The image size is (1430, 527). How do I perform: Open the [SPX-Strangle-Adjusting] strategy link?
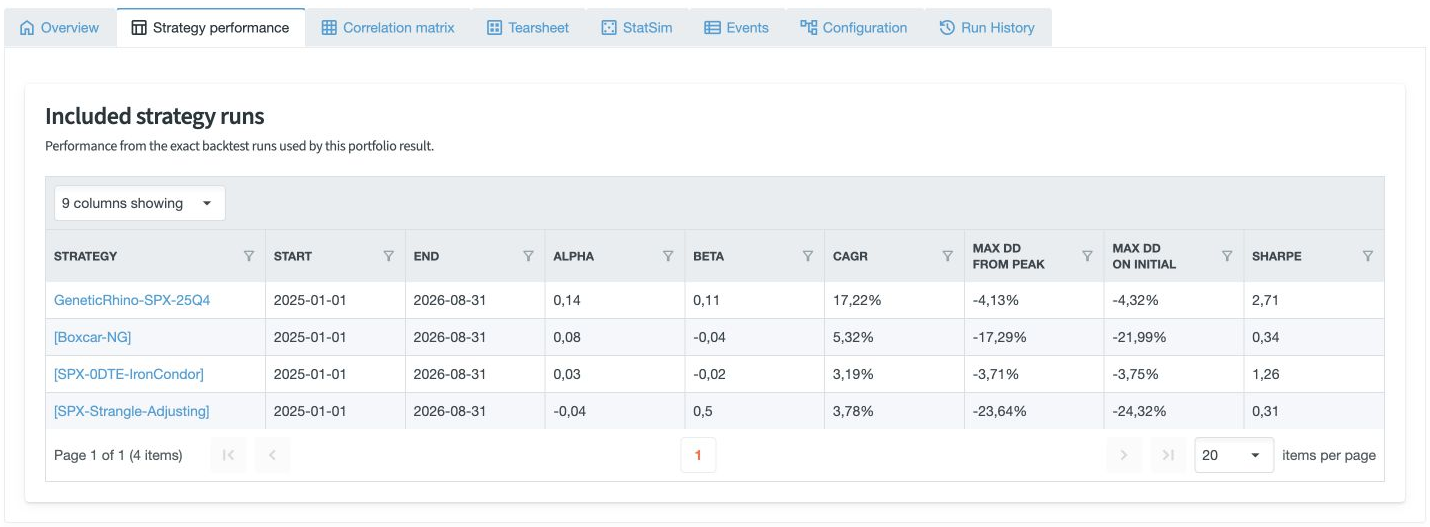tap(132, 411)
